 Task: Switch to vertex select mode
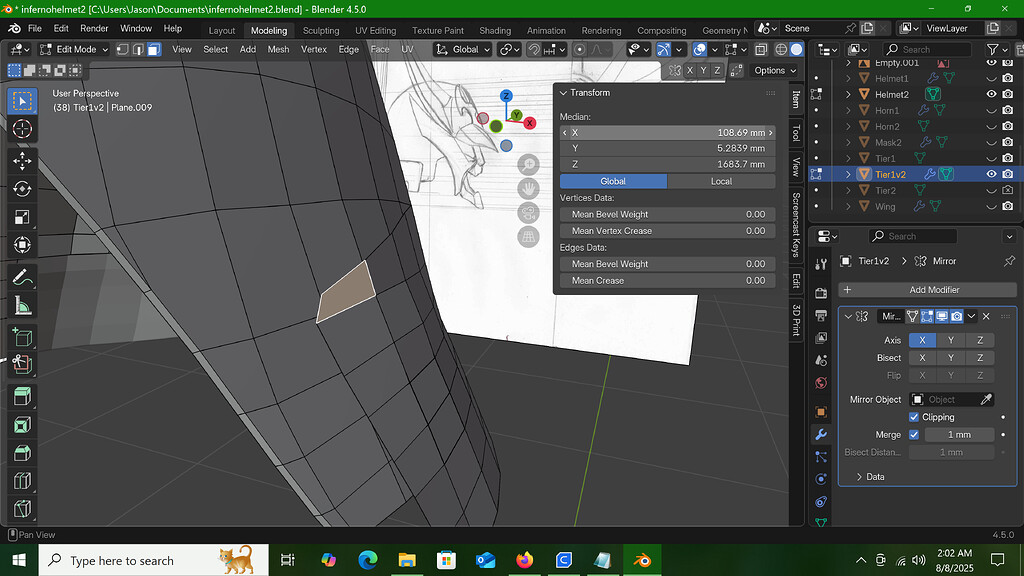[x=122, y=50]
